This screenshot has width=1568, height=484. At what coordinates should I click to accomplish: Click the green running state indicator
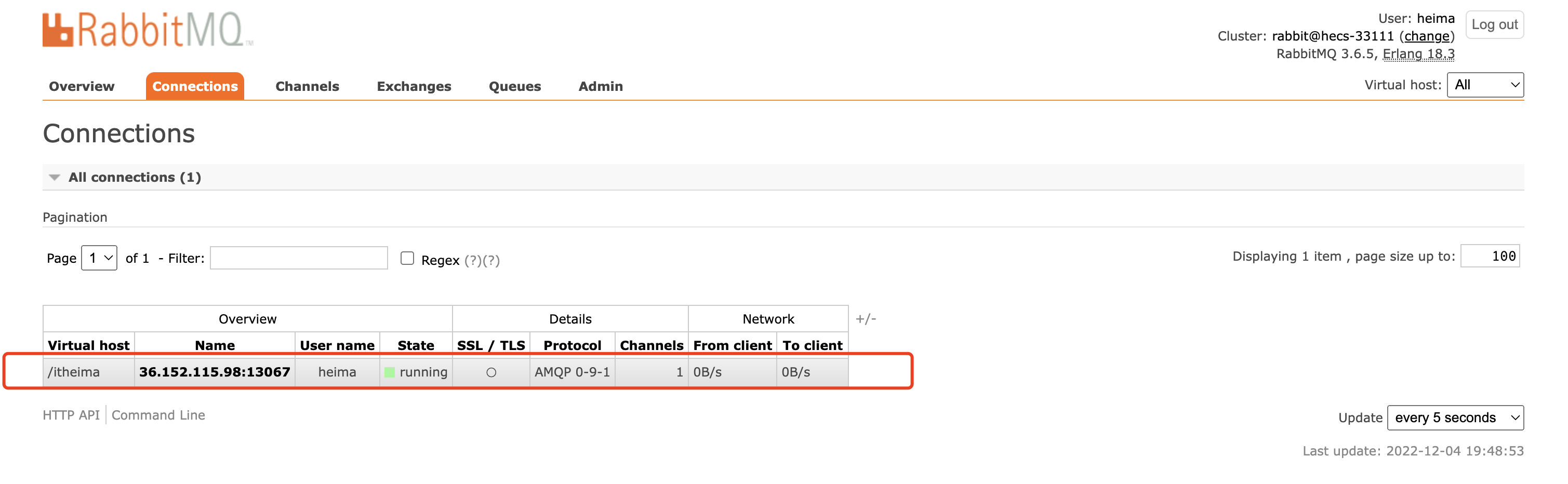(x=390, y=372)
